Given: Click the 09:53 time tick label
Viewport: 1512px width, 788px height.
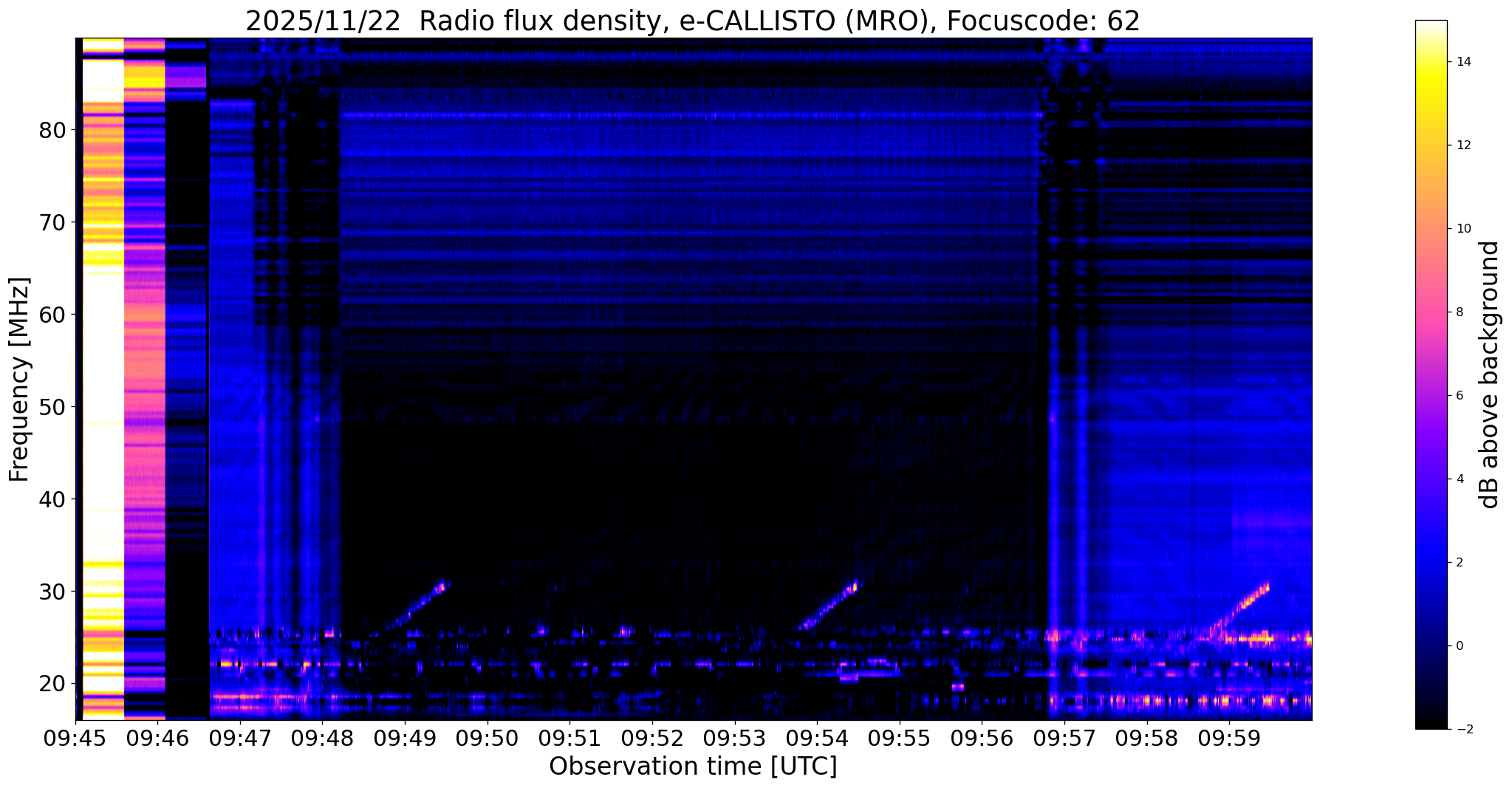Looking at the screenshot, I should 735,739.
